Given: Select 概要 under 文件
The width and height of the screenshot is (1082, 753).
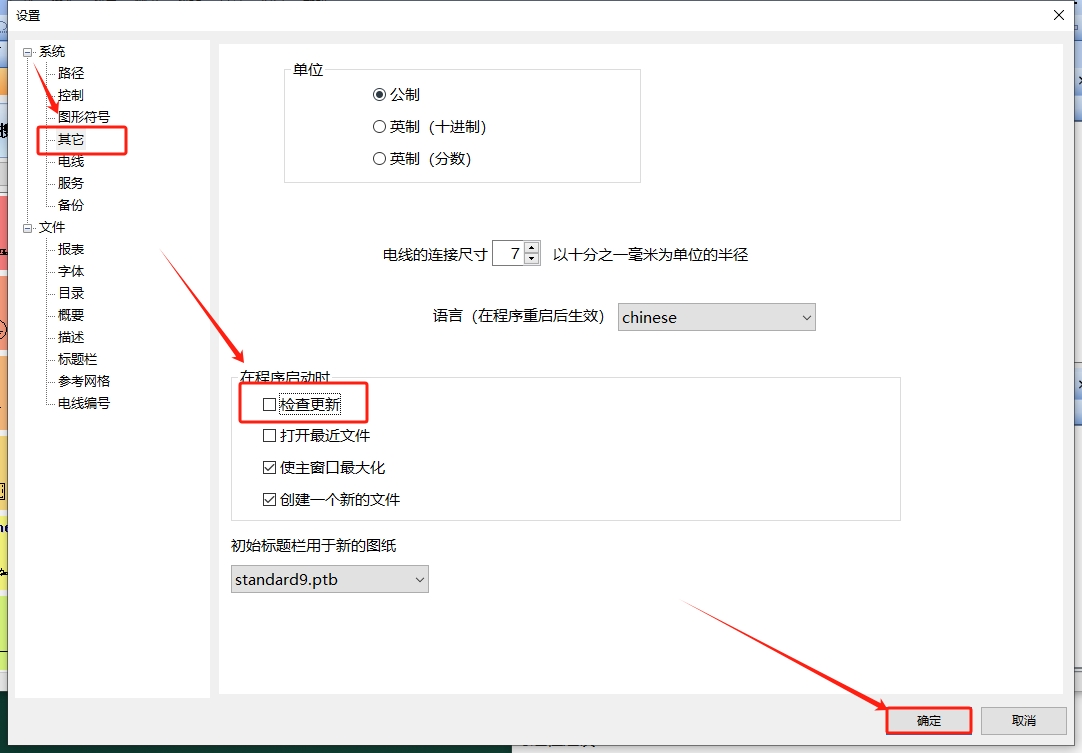Looking at the screenshot, I should pos(70,315).
